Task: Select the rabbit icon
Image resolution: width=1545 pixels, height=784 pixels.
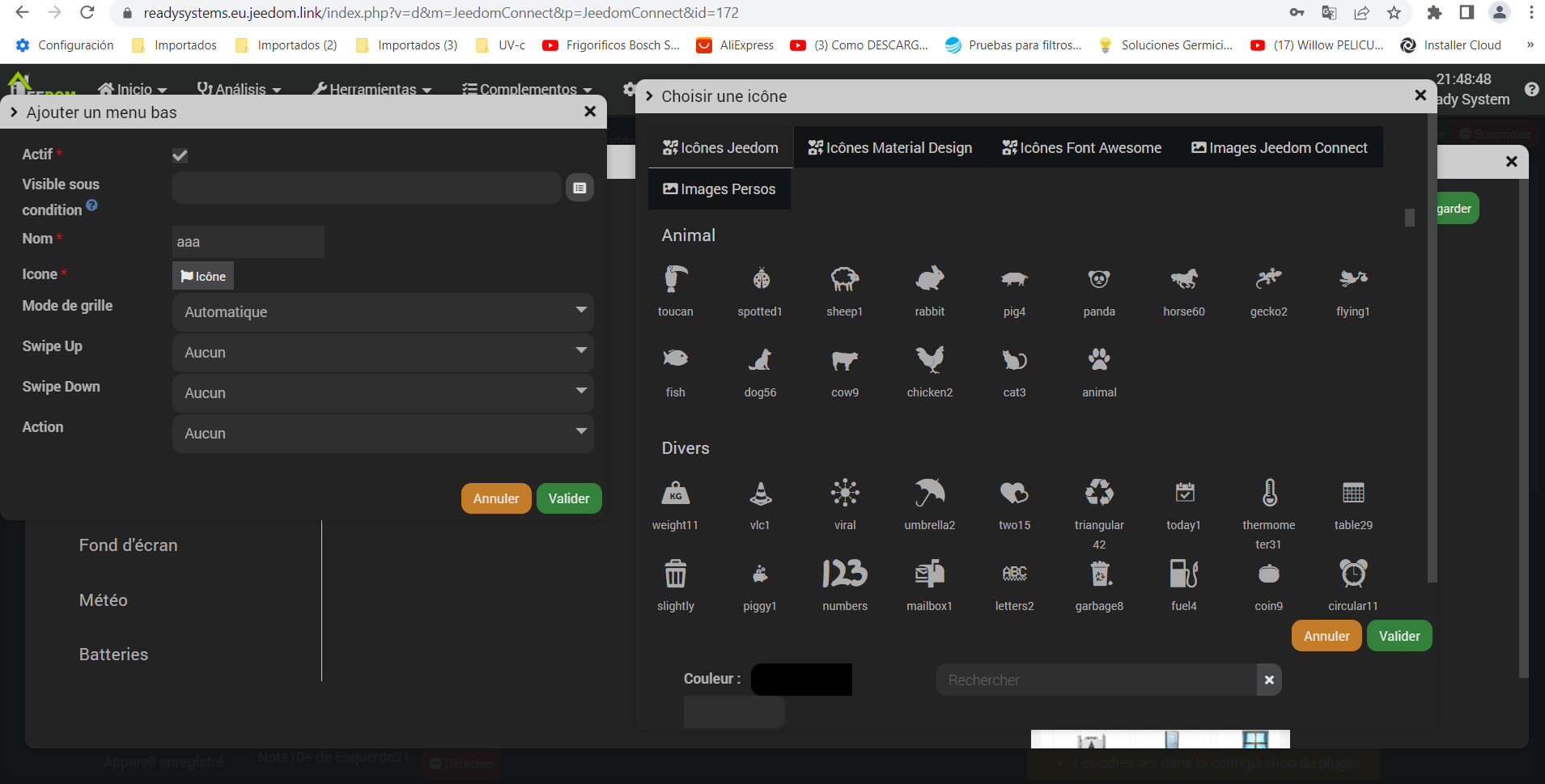Action: [930, 279]
